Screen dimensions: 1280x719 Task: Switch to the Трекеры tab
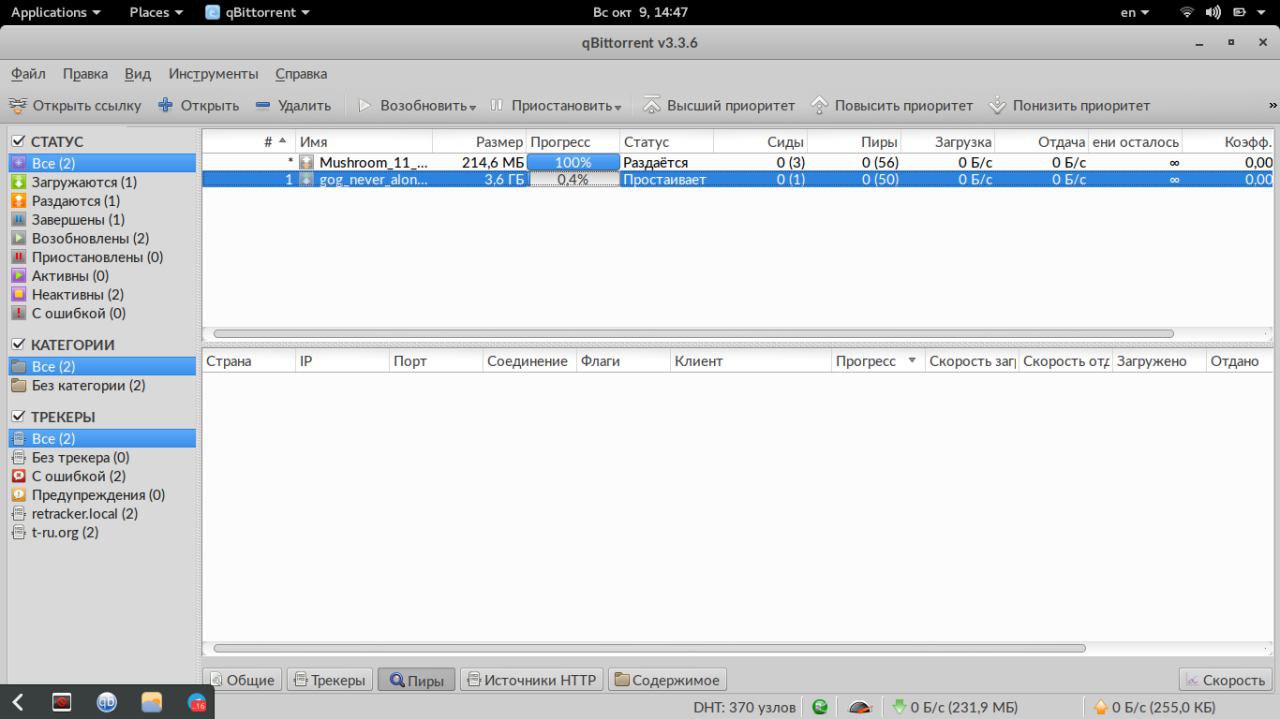pos(328,680)
